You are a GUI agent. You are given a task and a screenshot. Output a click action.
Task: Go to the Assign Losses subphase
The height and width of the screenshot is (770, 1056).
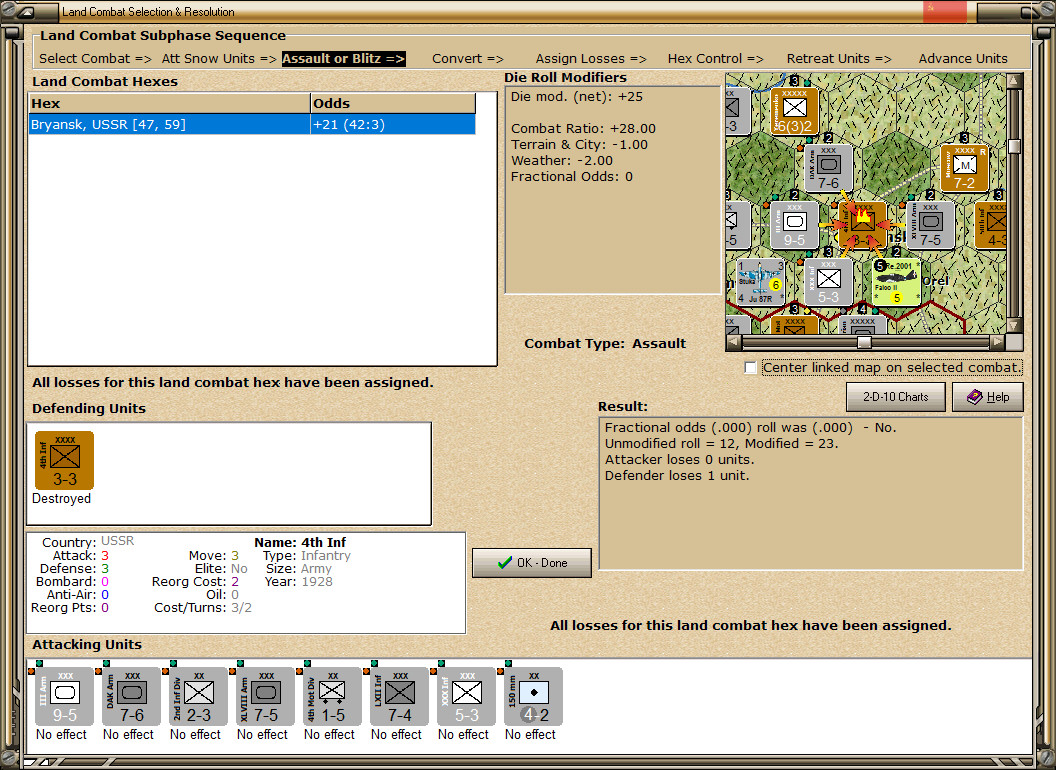[591, 59]
